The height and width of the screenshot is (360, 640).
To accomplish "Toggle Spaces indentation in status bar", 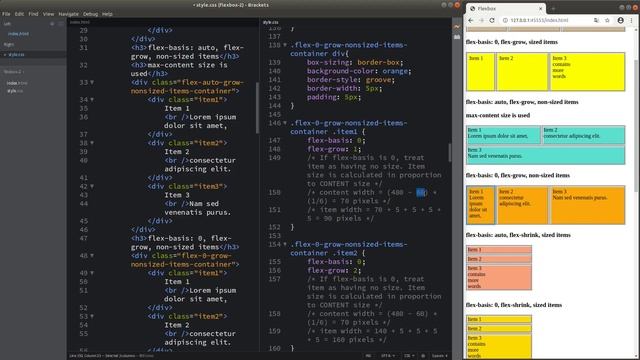I will 439,356.
